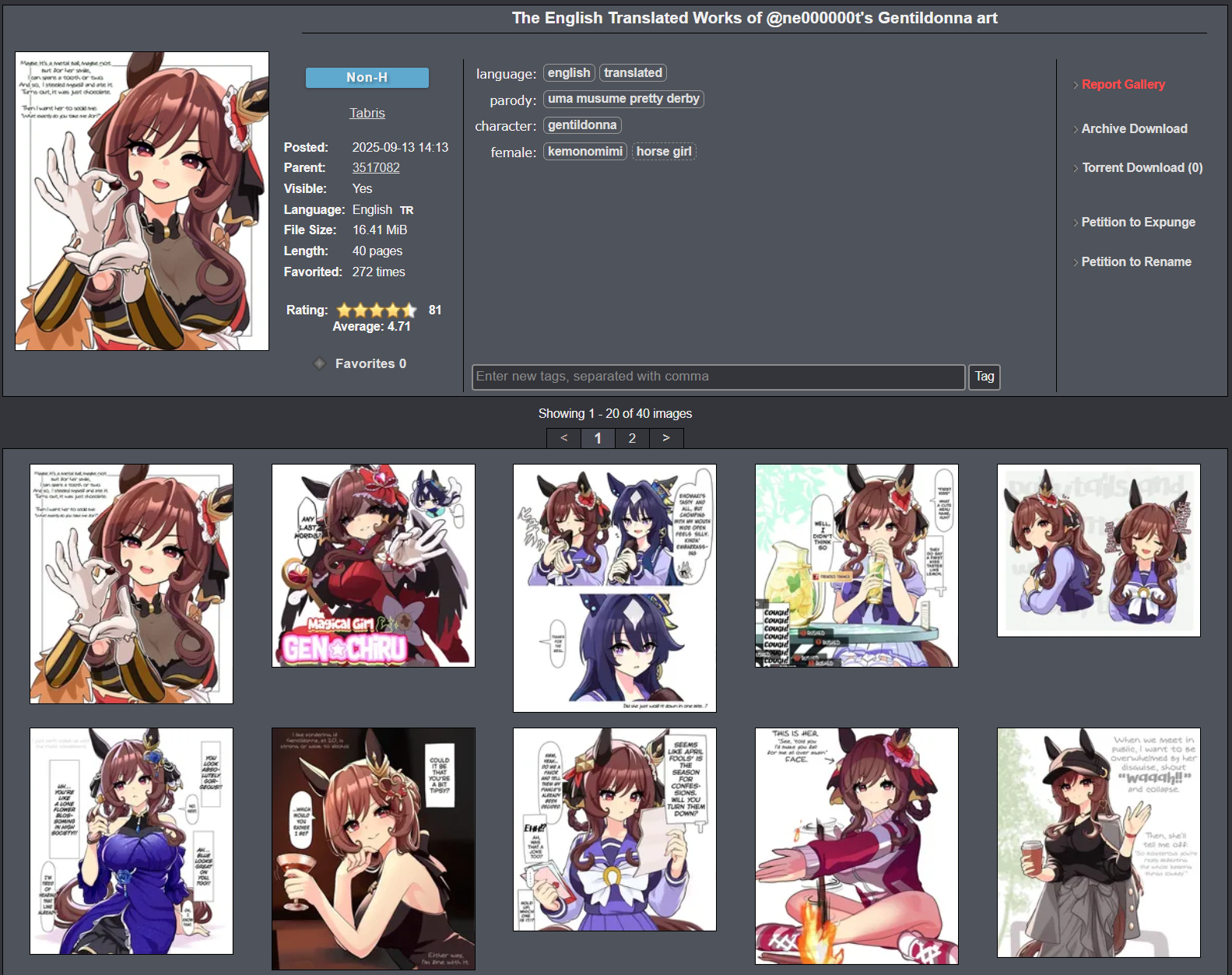Viewport: 1232px width, 975px height.
Task: Click the Tag submit button
Action: tap(985, 377)
